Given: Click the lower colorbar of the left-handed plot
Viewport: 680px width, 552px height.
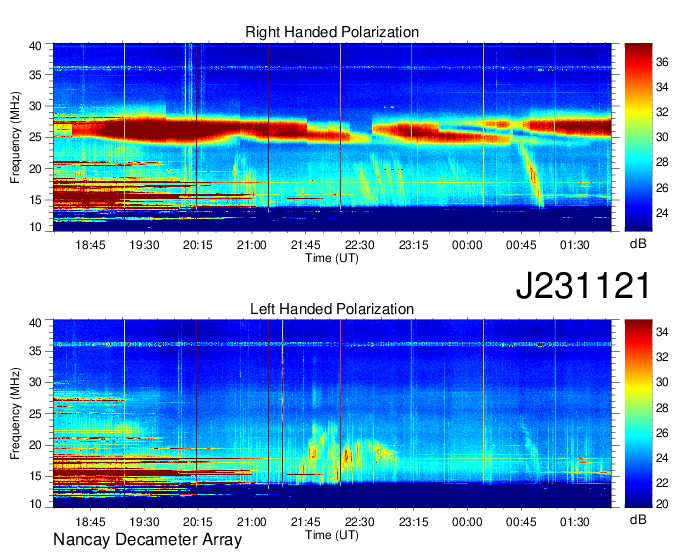Looking at the screenshot, I should coord(638,414).
